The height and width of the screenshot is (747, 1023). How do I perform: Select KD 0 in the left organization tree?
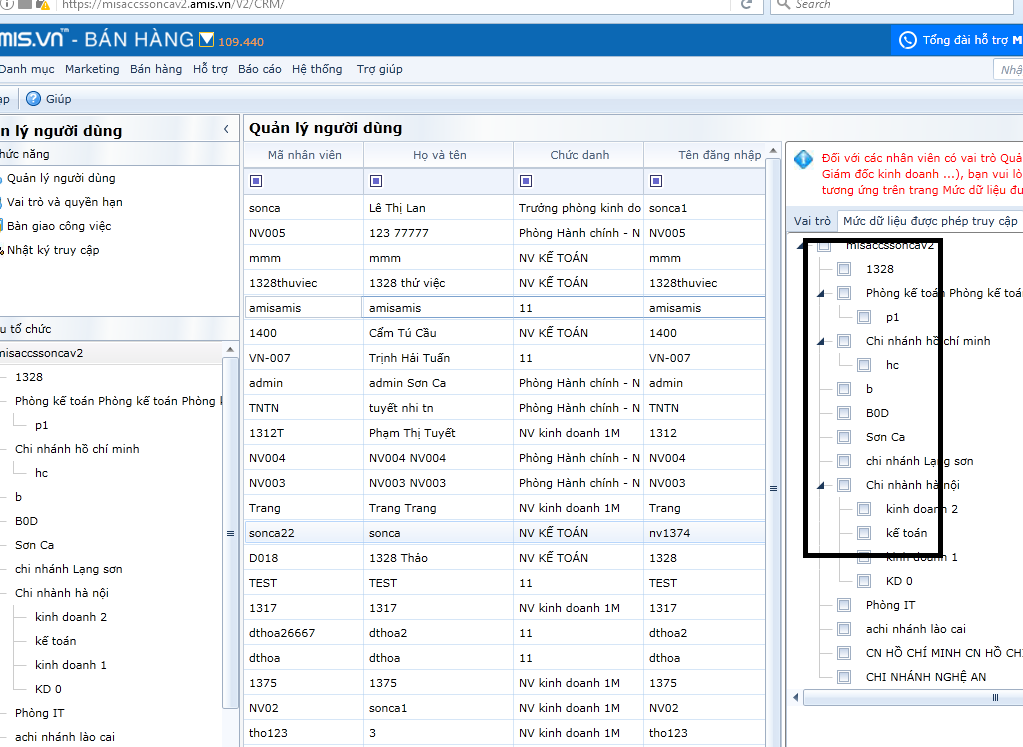[x=48, y=689]
